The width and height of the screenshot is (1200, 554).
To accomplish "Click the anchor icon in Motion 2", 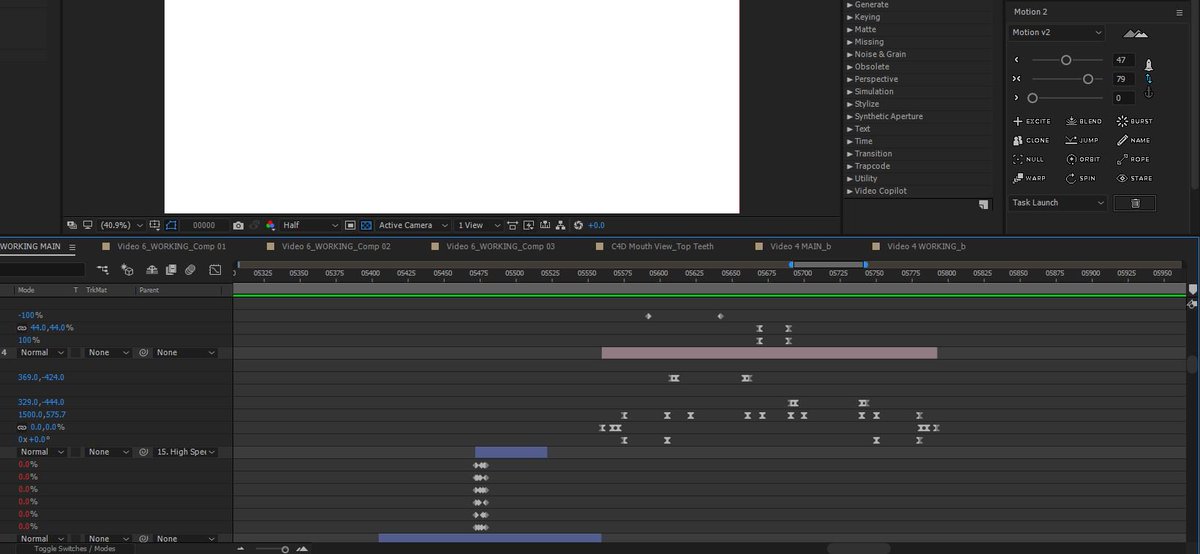I will [1148, 93].
